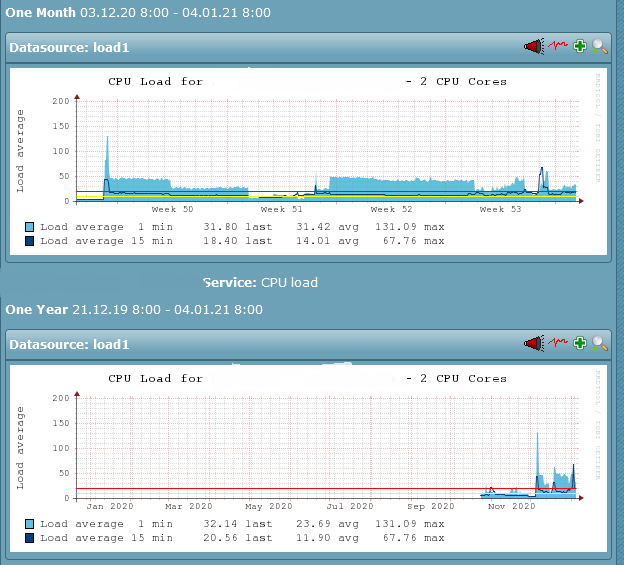Click light blue 1 min legend swatch, monthly graph
The height and width of the screenshot is (565, 624).
pyautogui.click(x=30, y=227)
